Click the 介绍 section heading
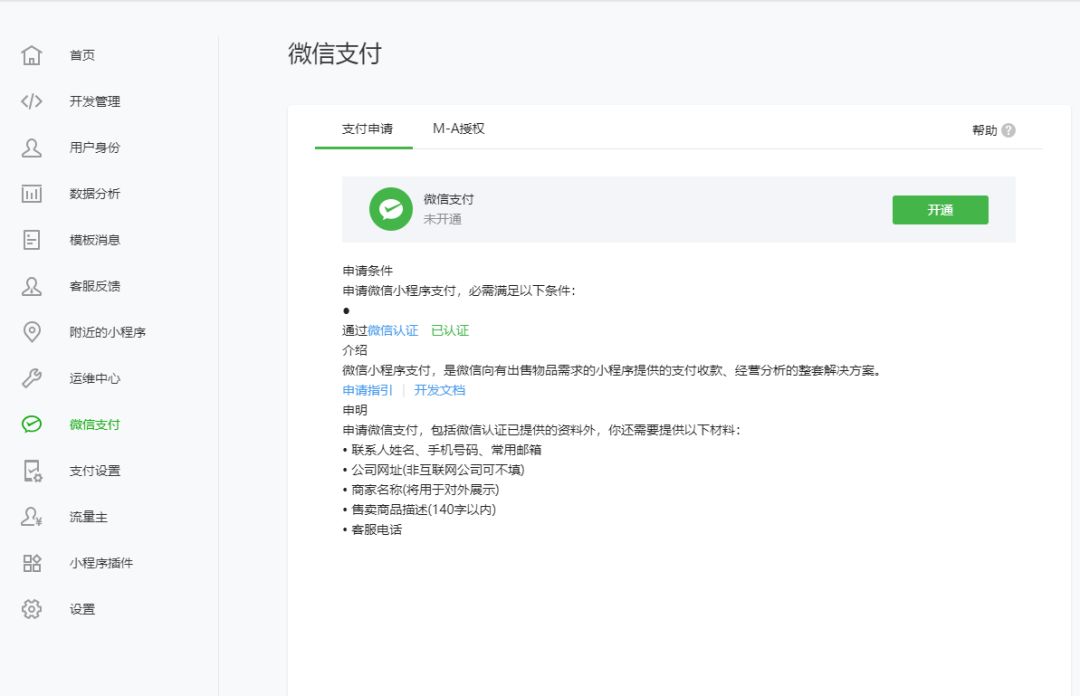1080x696 pixels. pos(355,350)
